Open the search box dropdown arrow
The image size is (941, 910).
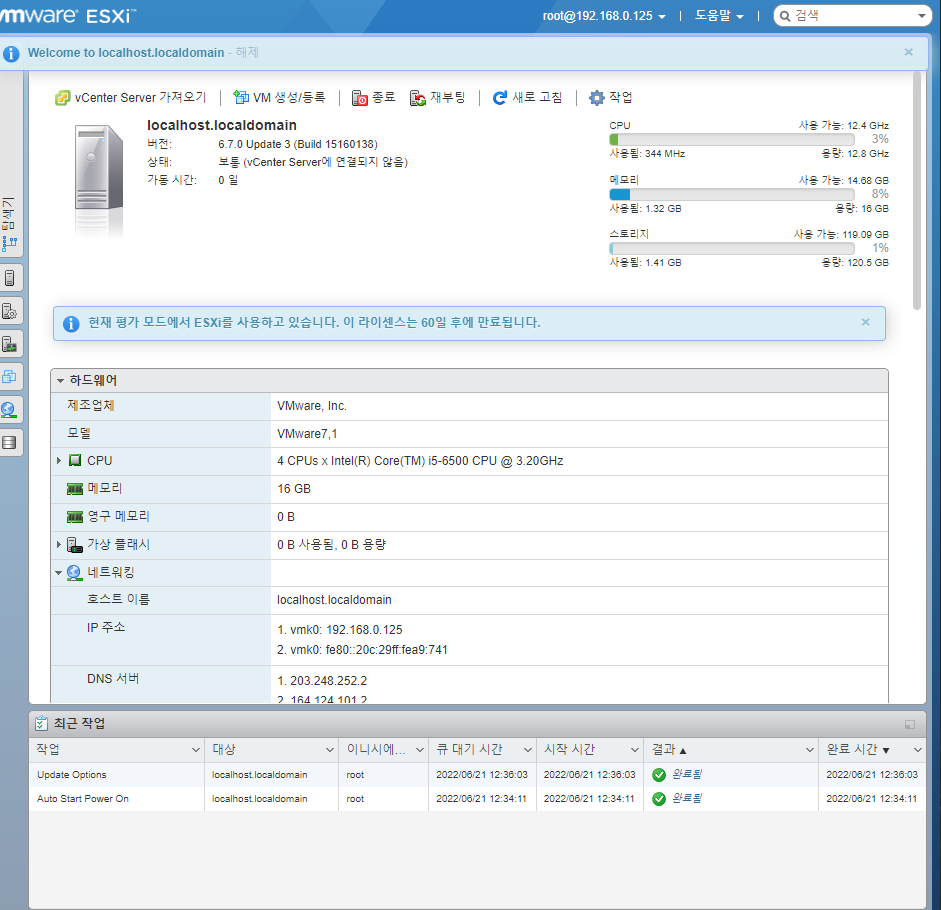pos(922,16)
